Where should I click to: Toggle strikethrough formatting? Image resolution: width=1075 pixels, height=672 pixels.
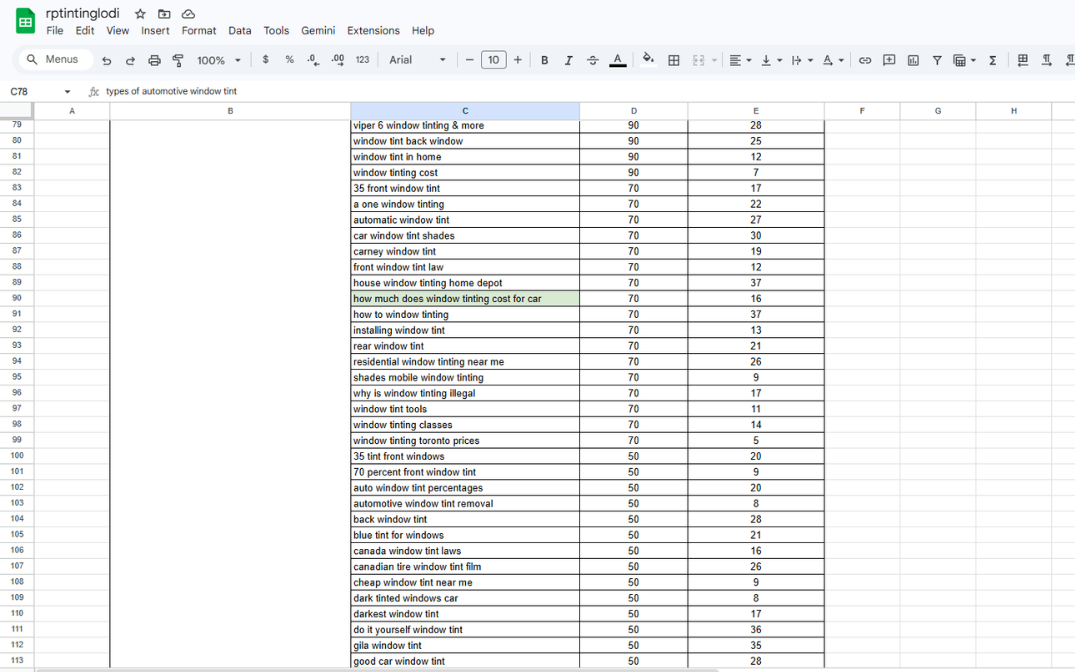[593, 60]
